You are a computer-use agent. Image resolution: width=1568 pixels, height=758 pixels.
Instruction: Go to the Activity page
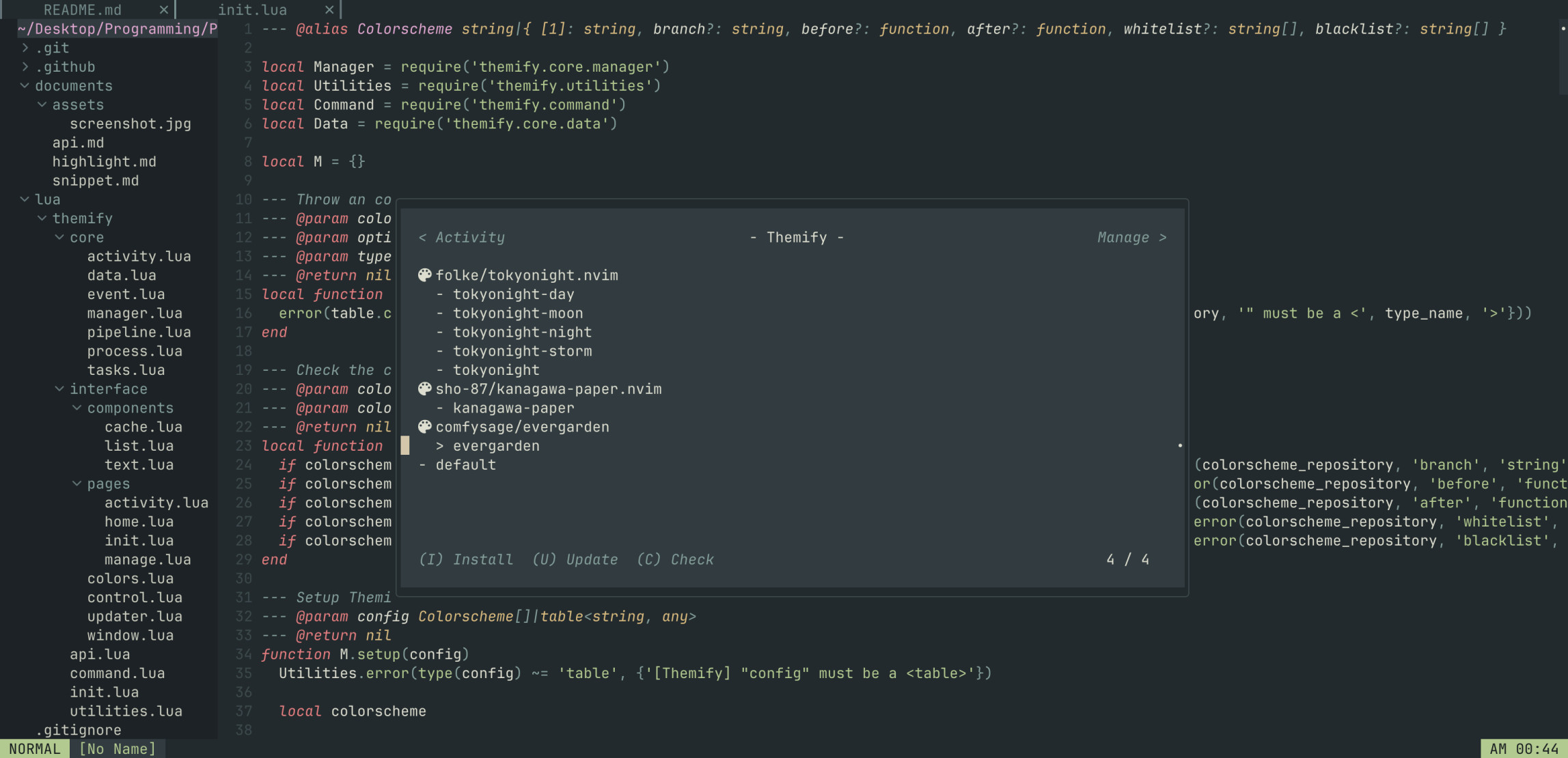click(x=462, y=238)
